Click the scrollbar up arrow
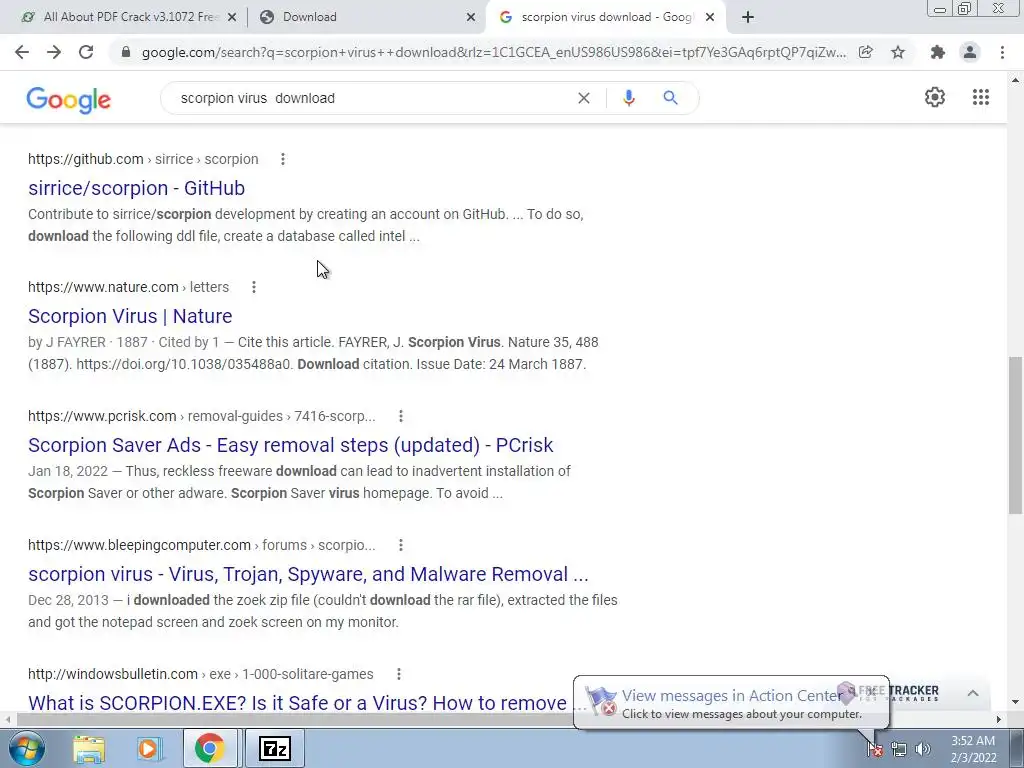The height and width of the screenshot is (768, 1024). point(1015,80)
